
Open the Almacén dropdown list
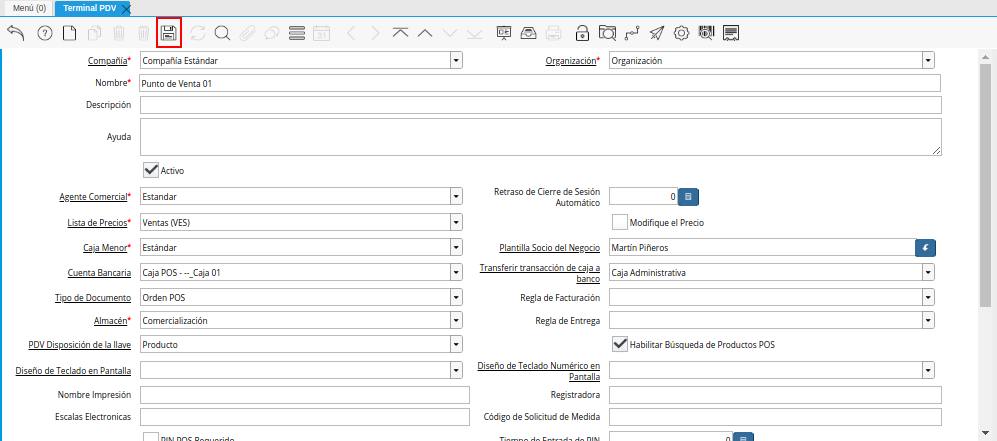(456, 321)
